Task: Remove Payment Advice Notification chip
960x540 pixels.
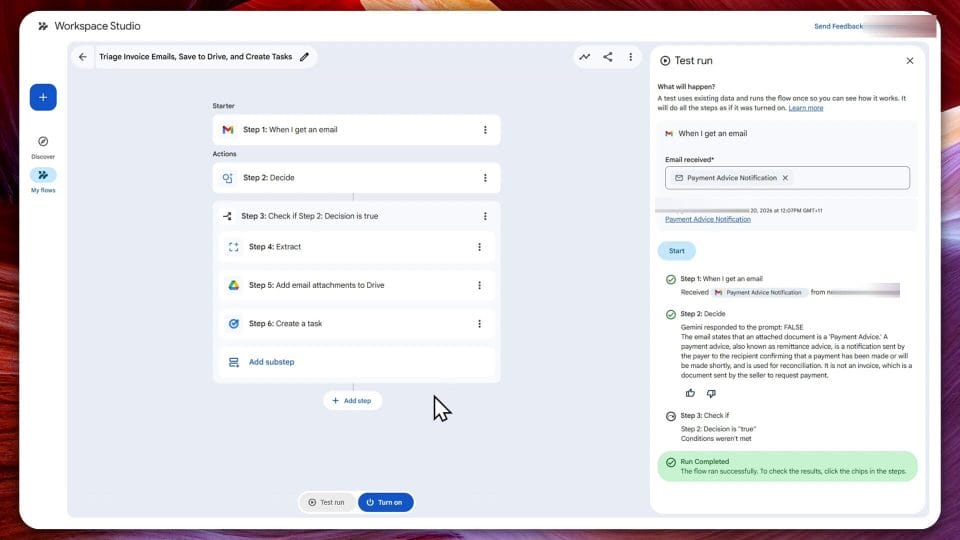Action: point(785,178)
